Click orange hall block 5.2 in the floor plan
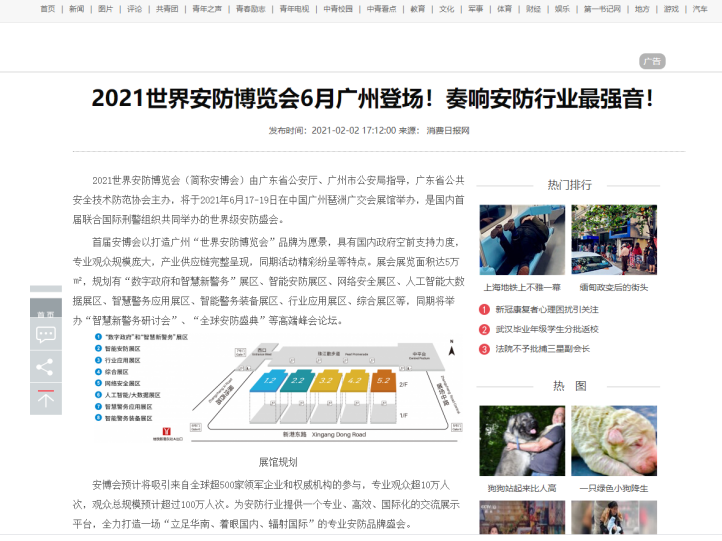722x541 pixels. click(383, 381)
